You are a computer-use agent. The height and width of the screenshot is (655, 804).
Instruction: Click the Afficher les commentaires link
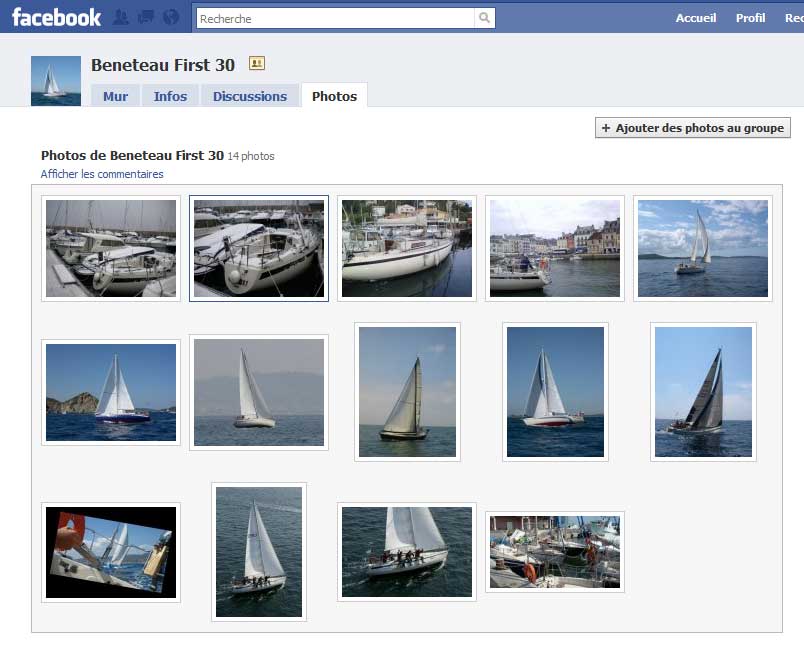(102, 174)
